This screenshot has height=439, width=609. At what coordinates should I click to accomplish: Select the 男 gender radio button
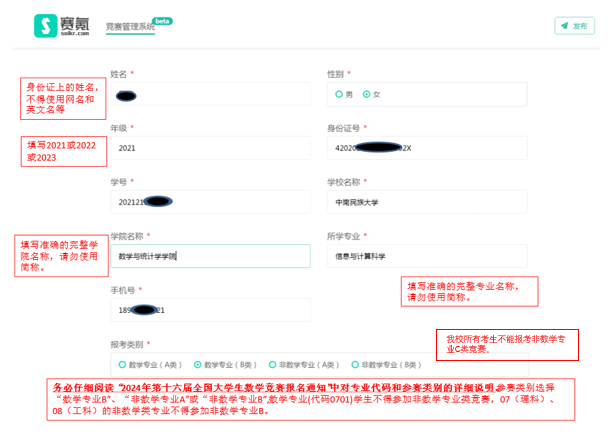point(339,94)
